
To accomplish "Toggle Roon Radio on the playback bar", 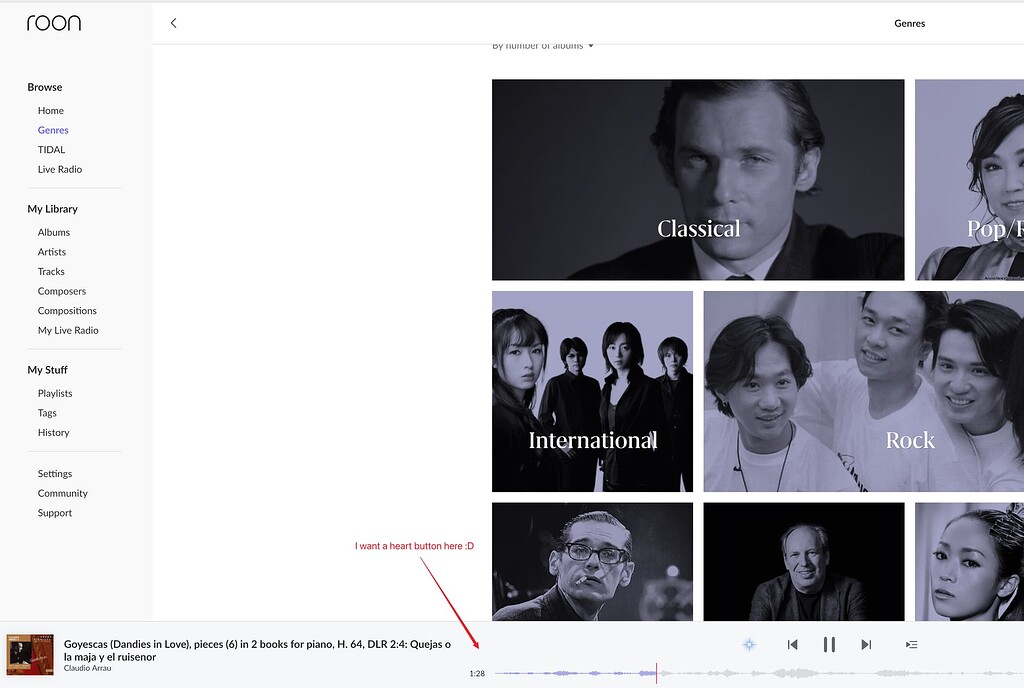I will (748, 644).
